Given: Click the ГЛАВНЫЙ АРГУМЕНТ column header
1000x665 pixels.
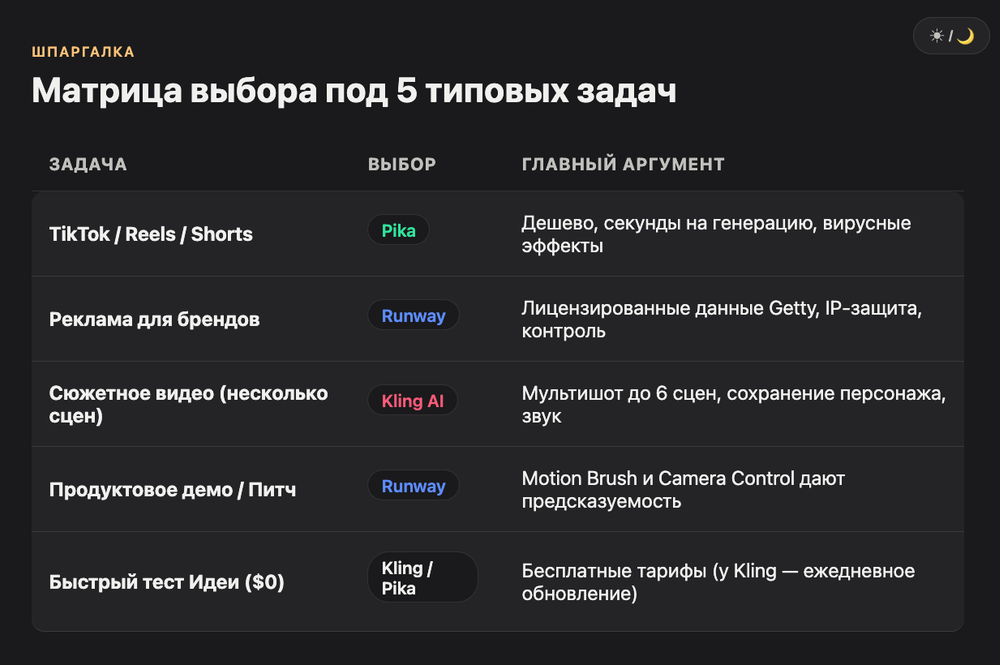Looking at the screenshot, I should click(x=623, y=164).
